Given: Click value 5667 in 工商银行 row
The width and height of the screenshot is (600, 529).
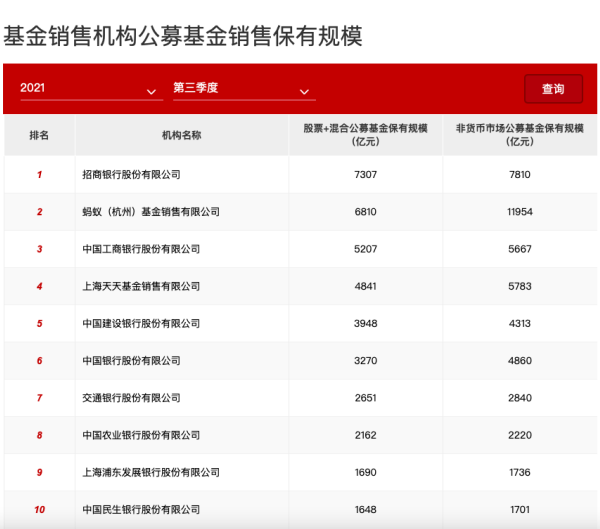Looking at the screenshot, I should pyautogui.click(x=520, y=249).
